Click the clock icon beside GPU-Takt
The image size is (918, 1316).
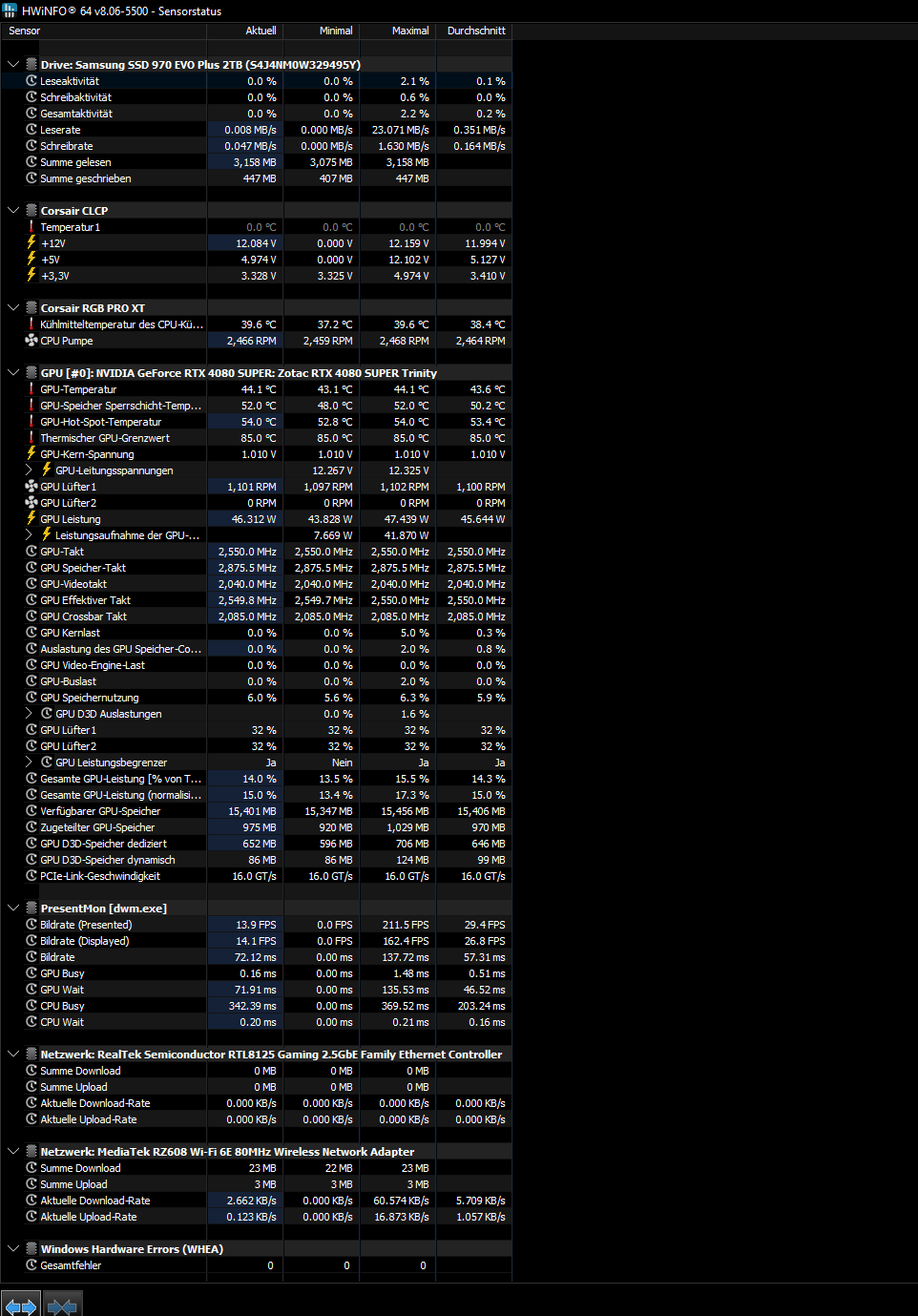pyautogui.click(x=31, y=552)
